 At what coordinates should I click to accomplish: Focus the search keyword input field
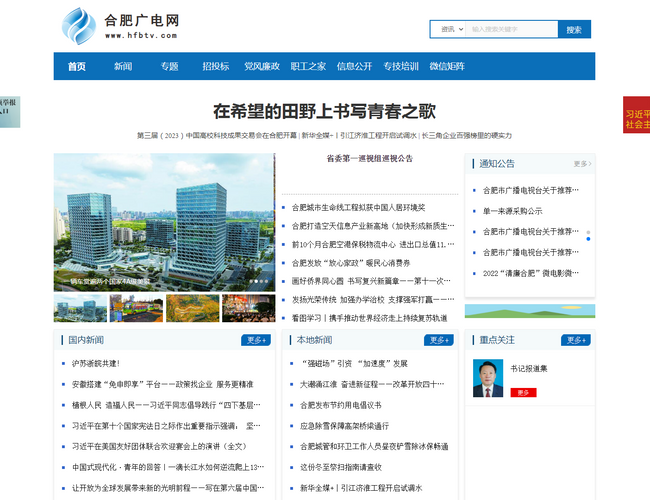click(x=512, y=29)
